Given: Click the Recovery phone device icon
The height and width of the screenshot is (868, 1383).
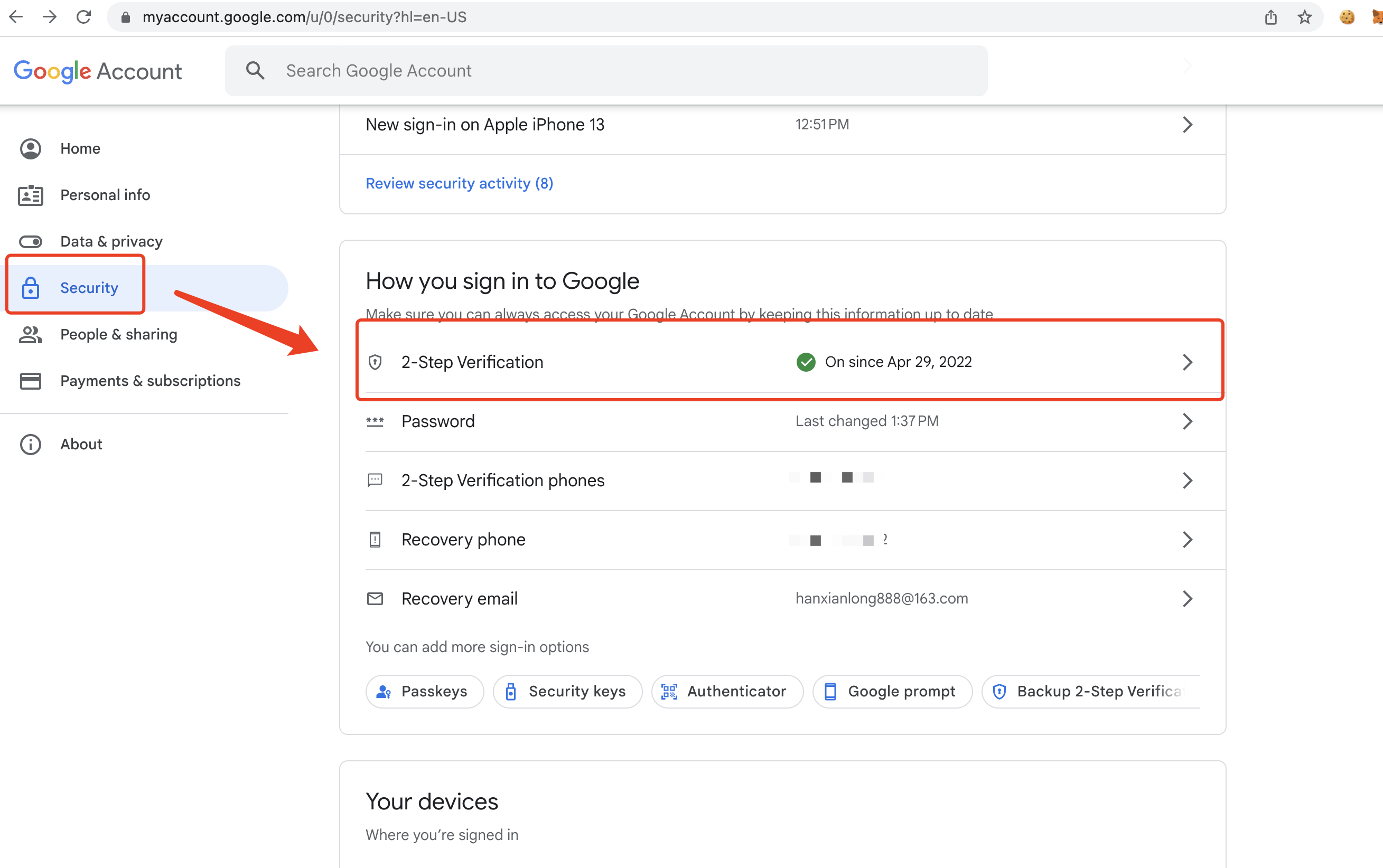Looking at the screenshot, I should pyautogui.click(x=375, y=540).
